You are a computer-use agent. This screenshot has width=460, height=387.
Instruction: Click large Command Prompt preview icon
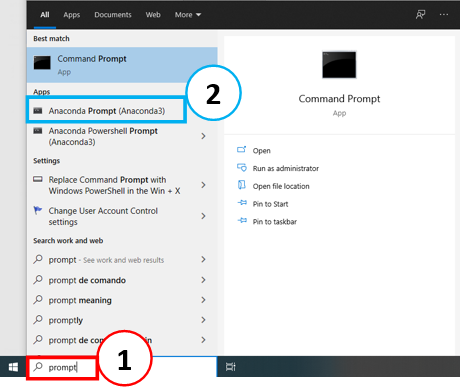pyautogui.click(x=339, y=65)
